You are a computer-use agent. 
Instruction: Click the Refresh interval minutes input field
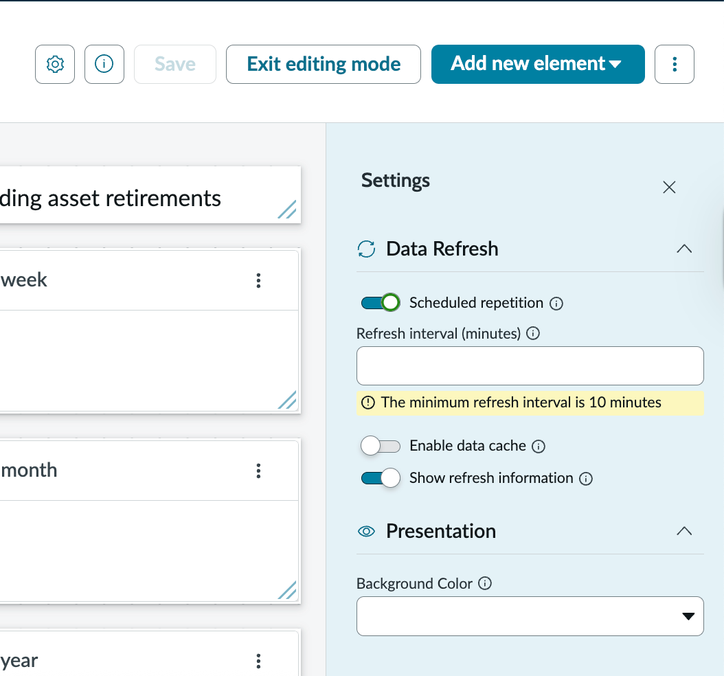click(x=530, y=366)
